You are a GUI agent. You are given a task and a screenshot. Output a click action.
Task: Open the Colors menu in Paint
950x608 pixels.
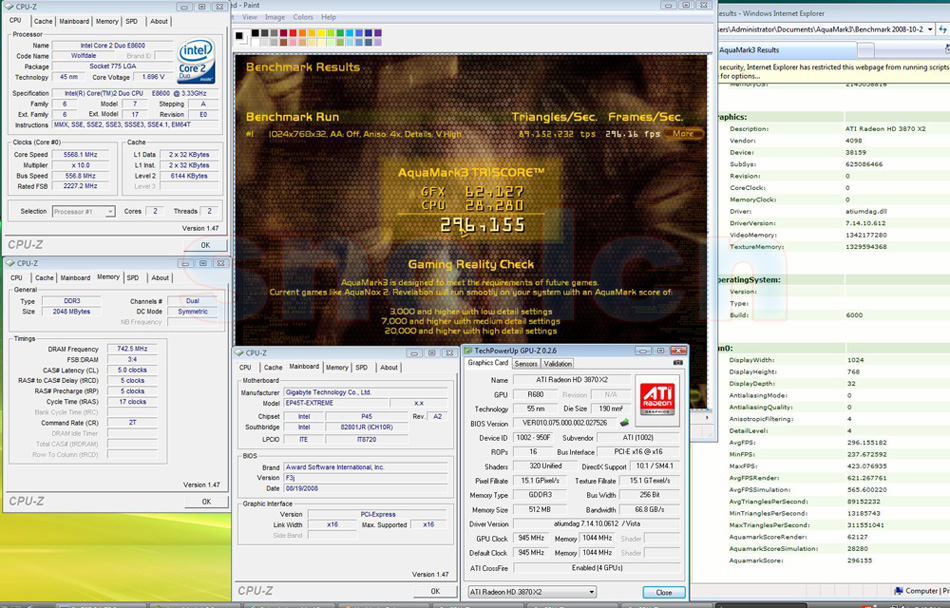303,17
